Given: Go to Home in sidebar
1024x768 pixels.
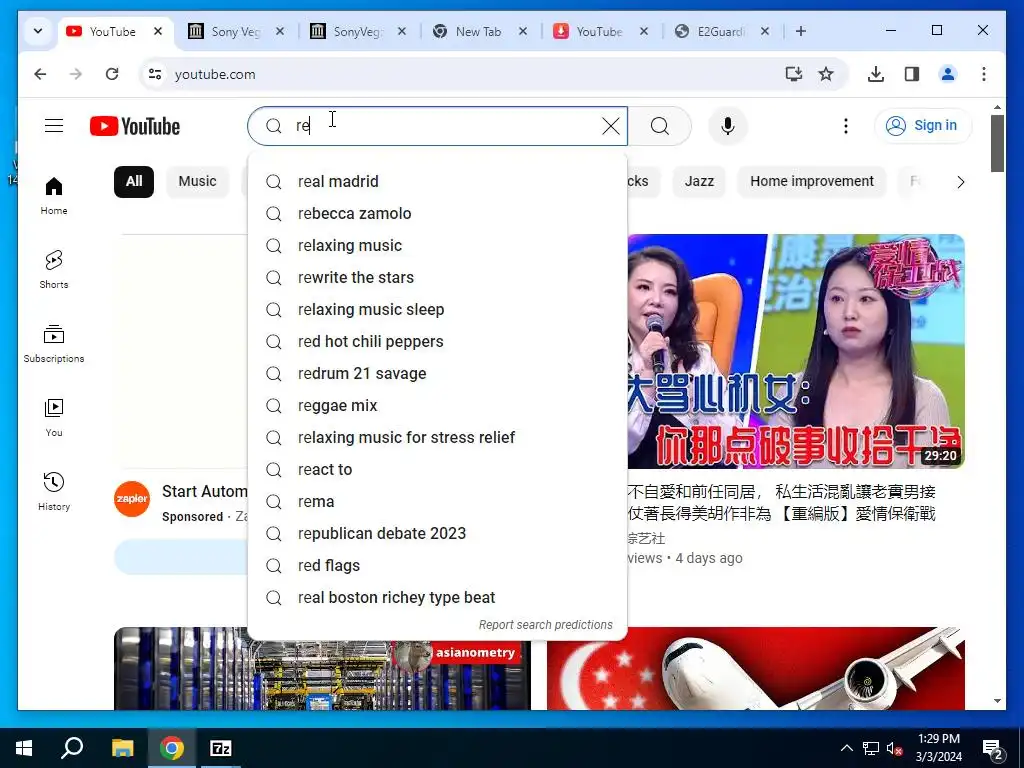Looking at the screenshot, I should coord(54,195).
